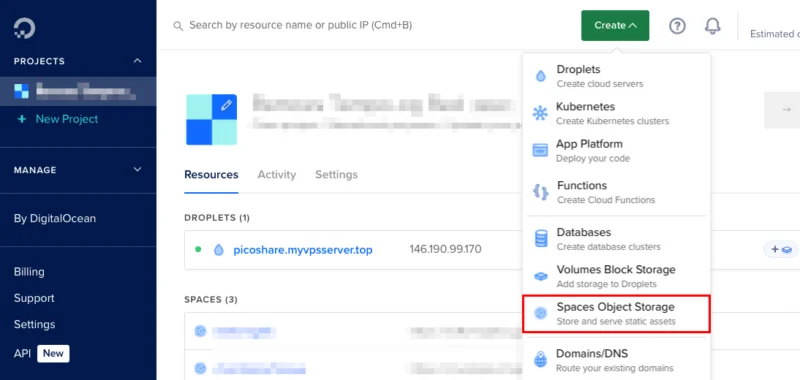Choose App Platform from Create menu

click(616, 150)
